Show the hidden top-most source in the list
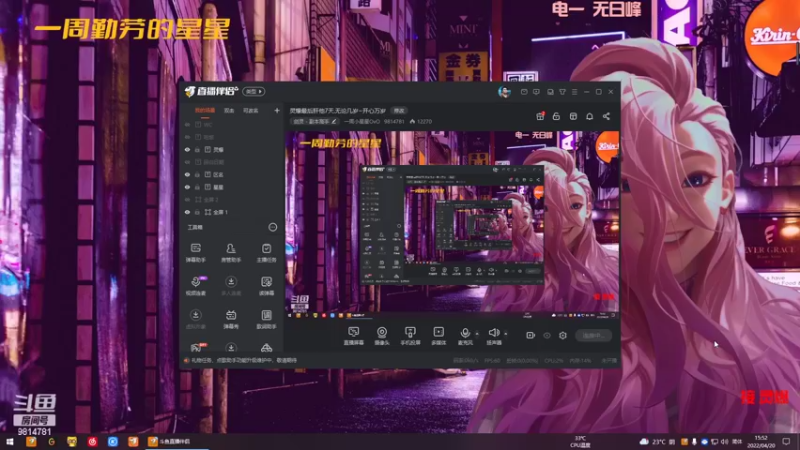 pos(187,125)
